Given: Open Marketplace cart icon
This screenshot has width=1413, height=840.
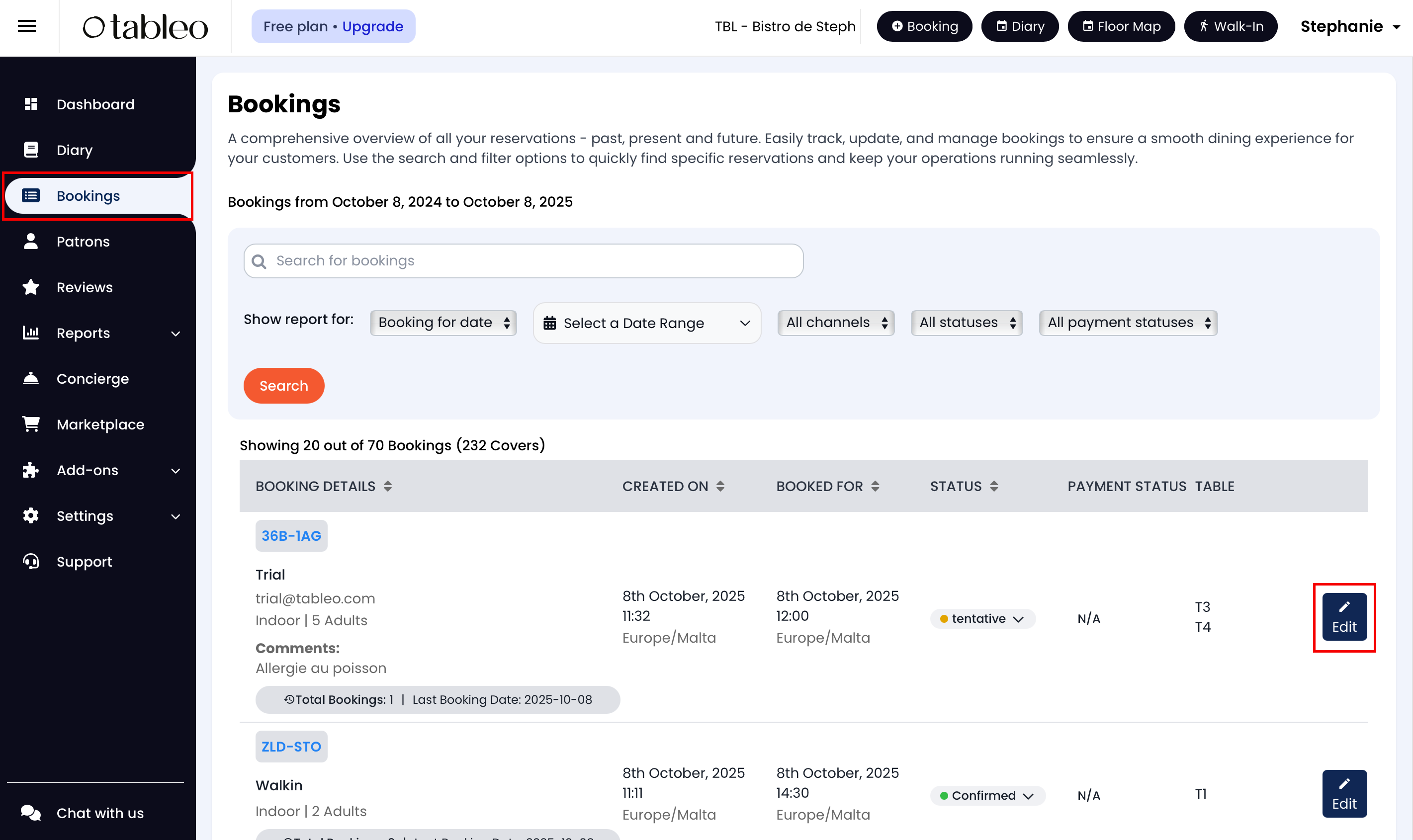Looking at the screenshot, I should 30,424.
